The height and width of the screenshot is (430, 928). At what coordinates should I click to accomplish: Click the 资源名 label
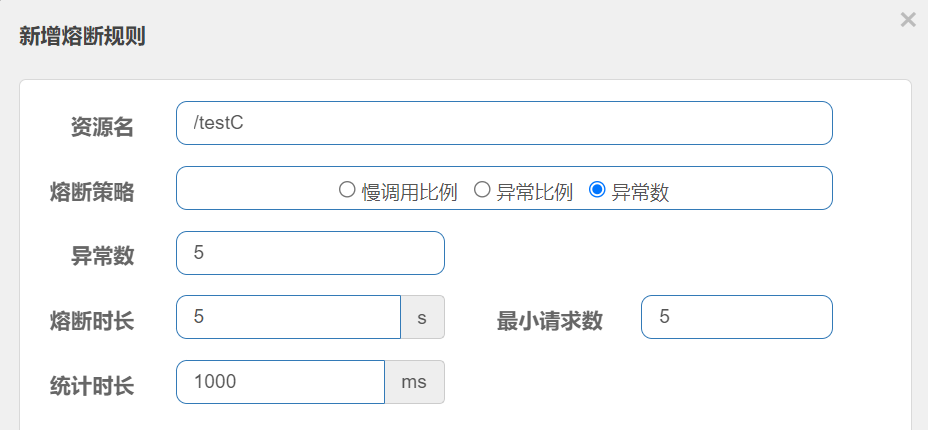102,127
